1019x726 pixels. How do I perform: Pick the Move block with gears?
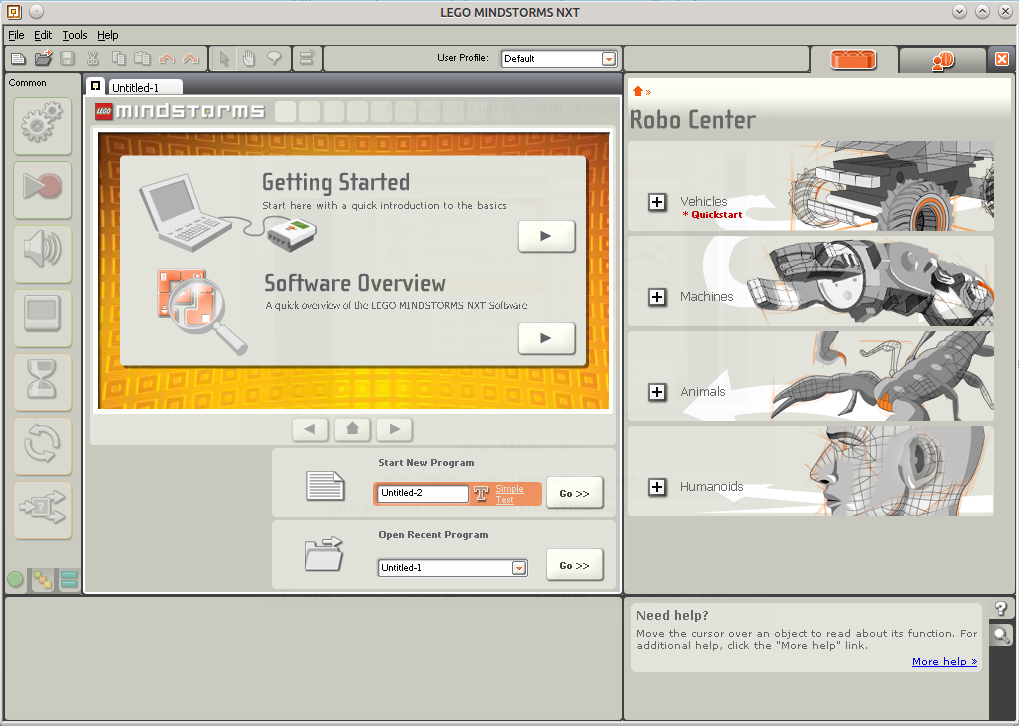43,126
